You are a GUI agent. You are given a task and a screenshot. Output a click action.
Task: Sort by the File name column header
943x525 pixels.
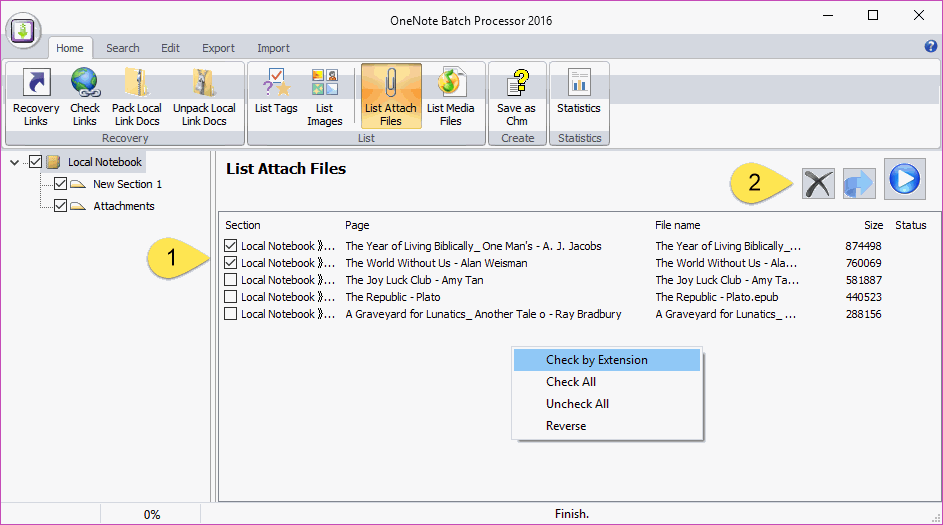678,225
